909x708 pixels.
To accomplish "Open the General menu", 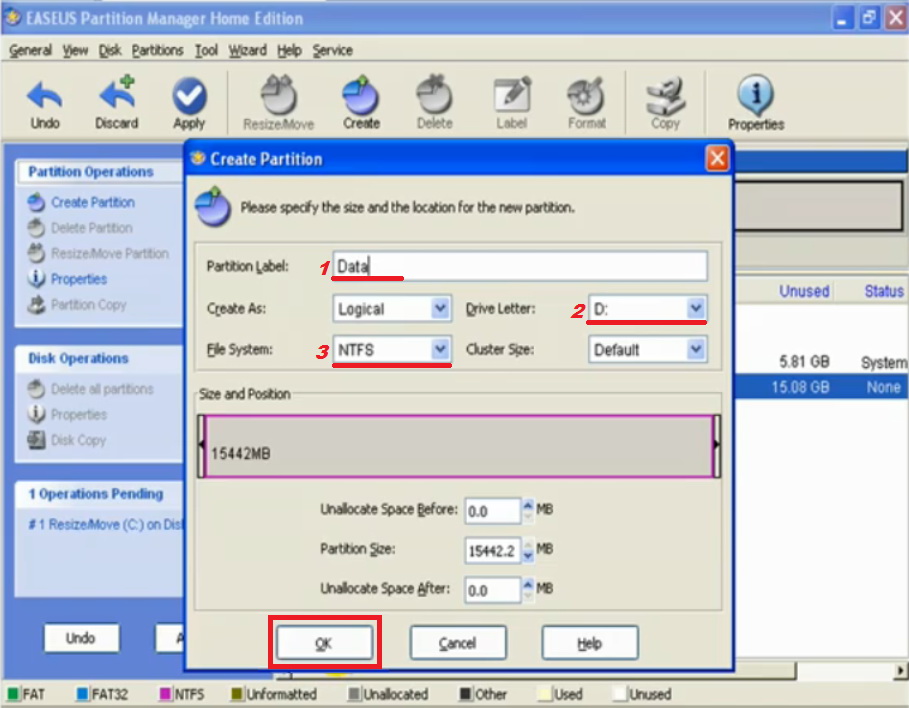I will pos(30,50).
